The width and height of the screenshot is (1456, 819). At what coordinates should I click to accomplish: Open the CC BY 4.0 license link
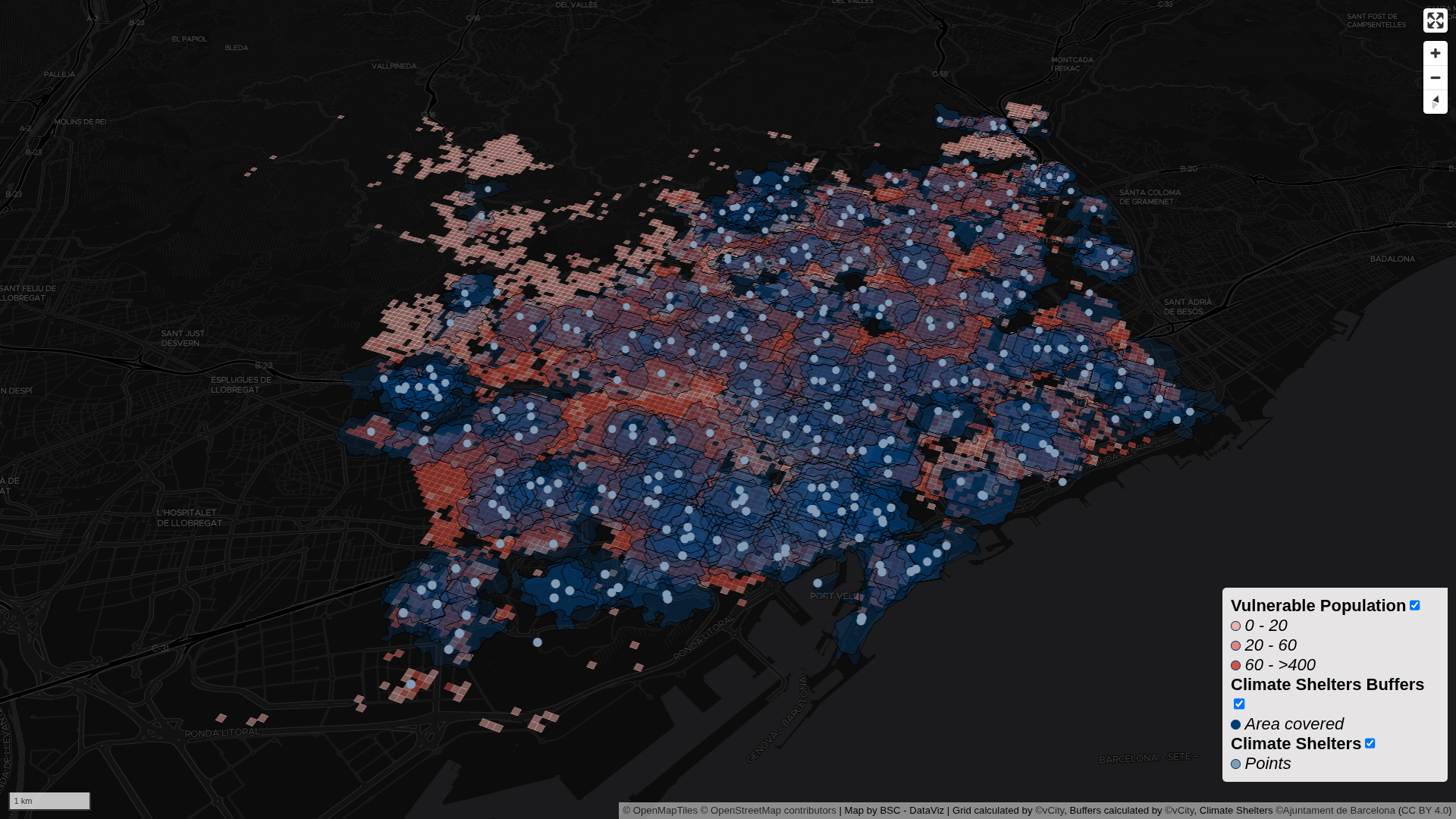click(1425, 810)
